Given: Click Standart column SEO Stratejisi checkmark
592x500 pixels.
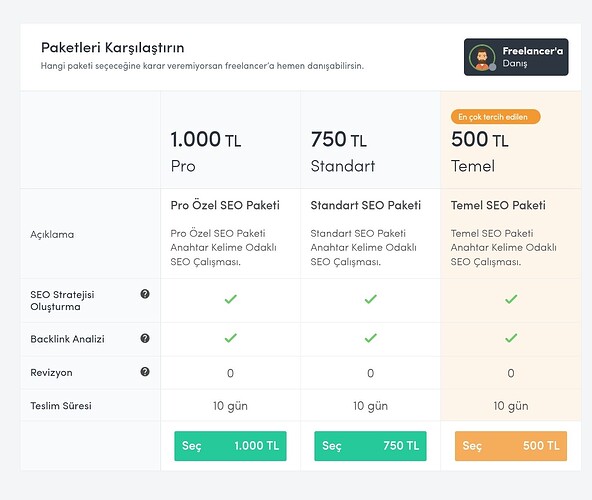Looking at the screenshot, I should 370,299.
